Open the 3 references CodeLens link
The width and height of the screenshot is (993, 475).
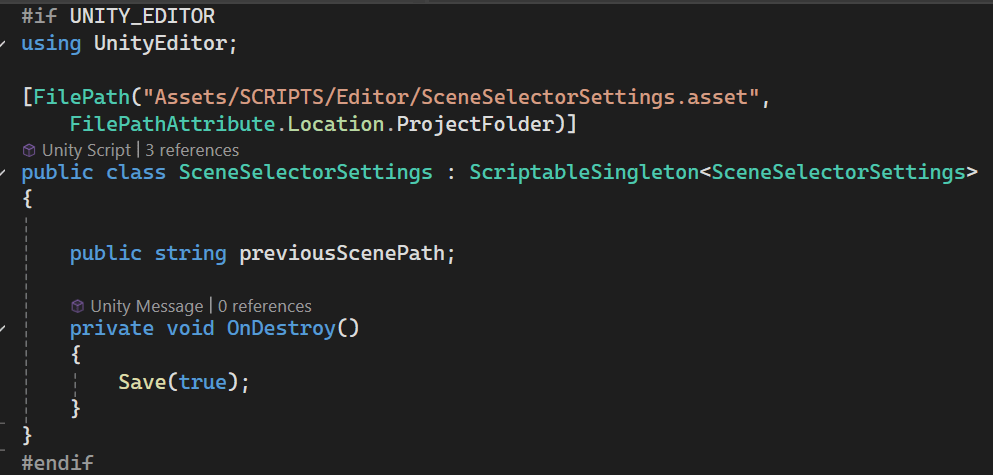[x=192, y=150]
